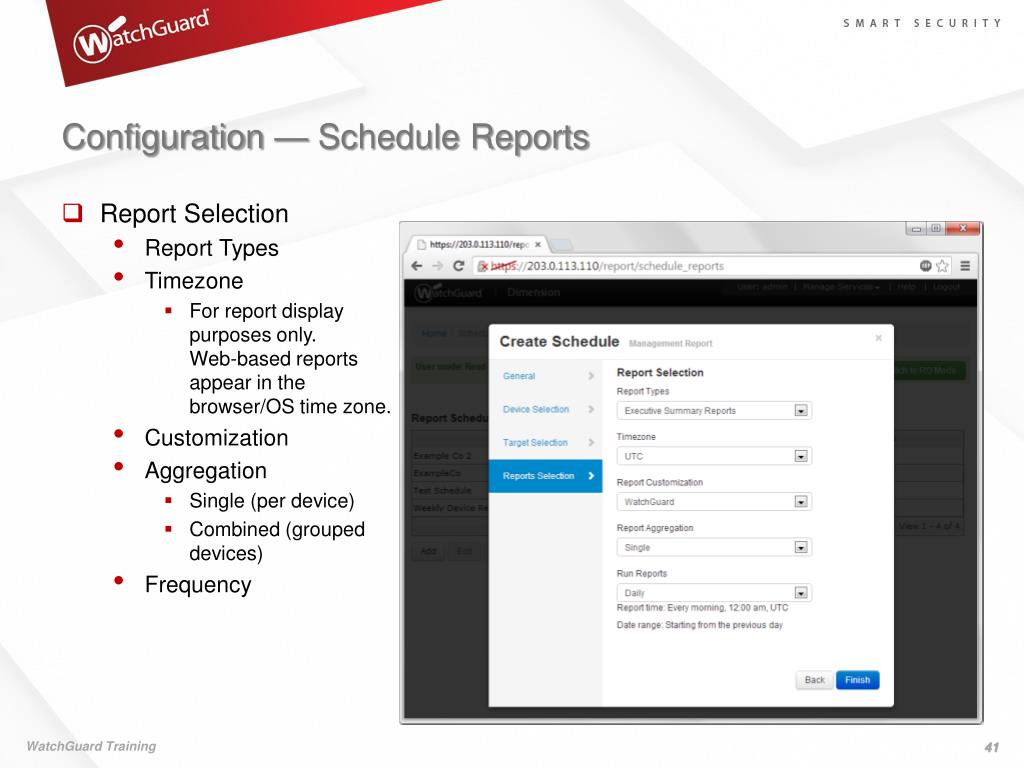Open the Timezone dropdown showing UTC
1024x768 pixels.
pos(714,456)
